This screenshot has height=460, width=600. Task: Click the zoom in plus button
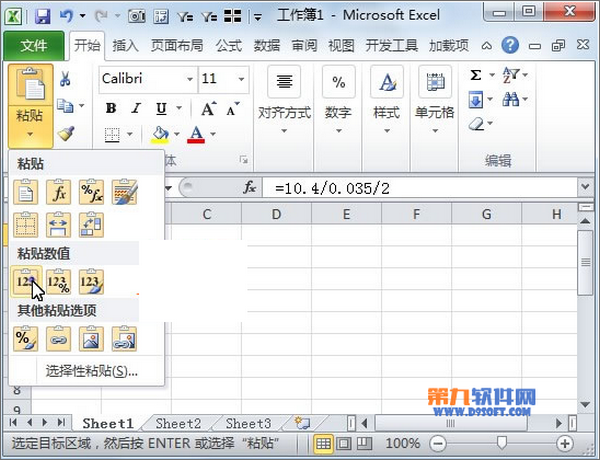click(x=565, y=444)
